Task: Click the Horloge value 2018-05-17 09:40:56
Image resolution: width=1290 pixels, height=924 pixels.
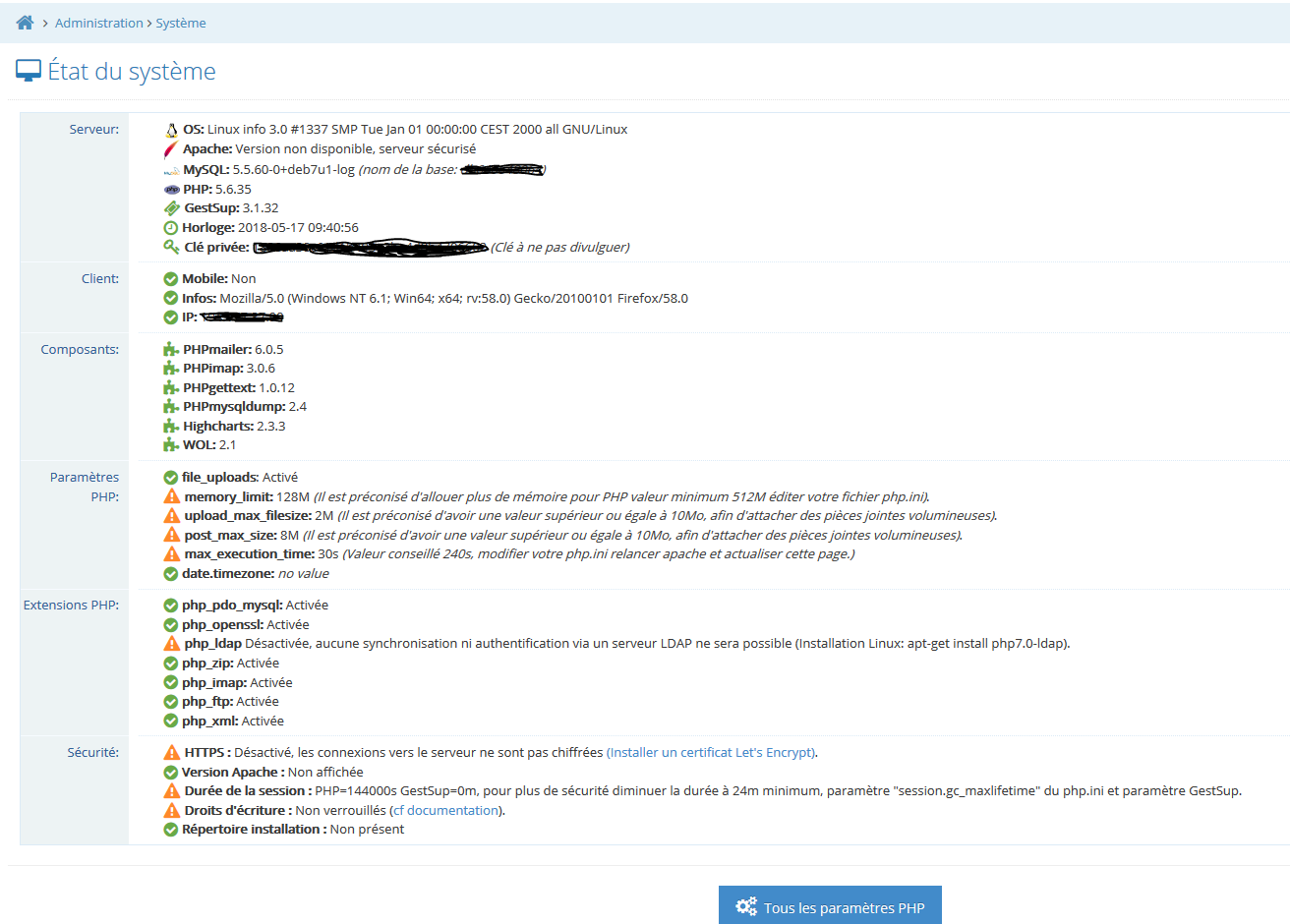Action: pyautogui.click(x=298, y=227)
